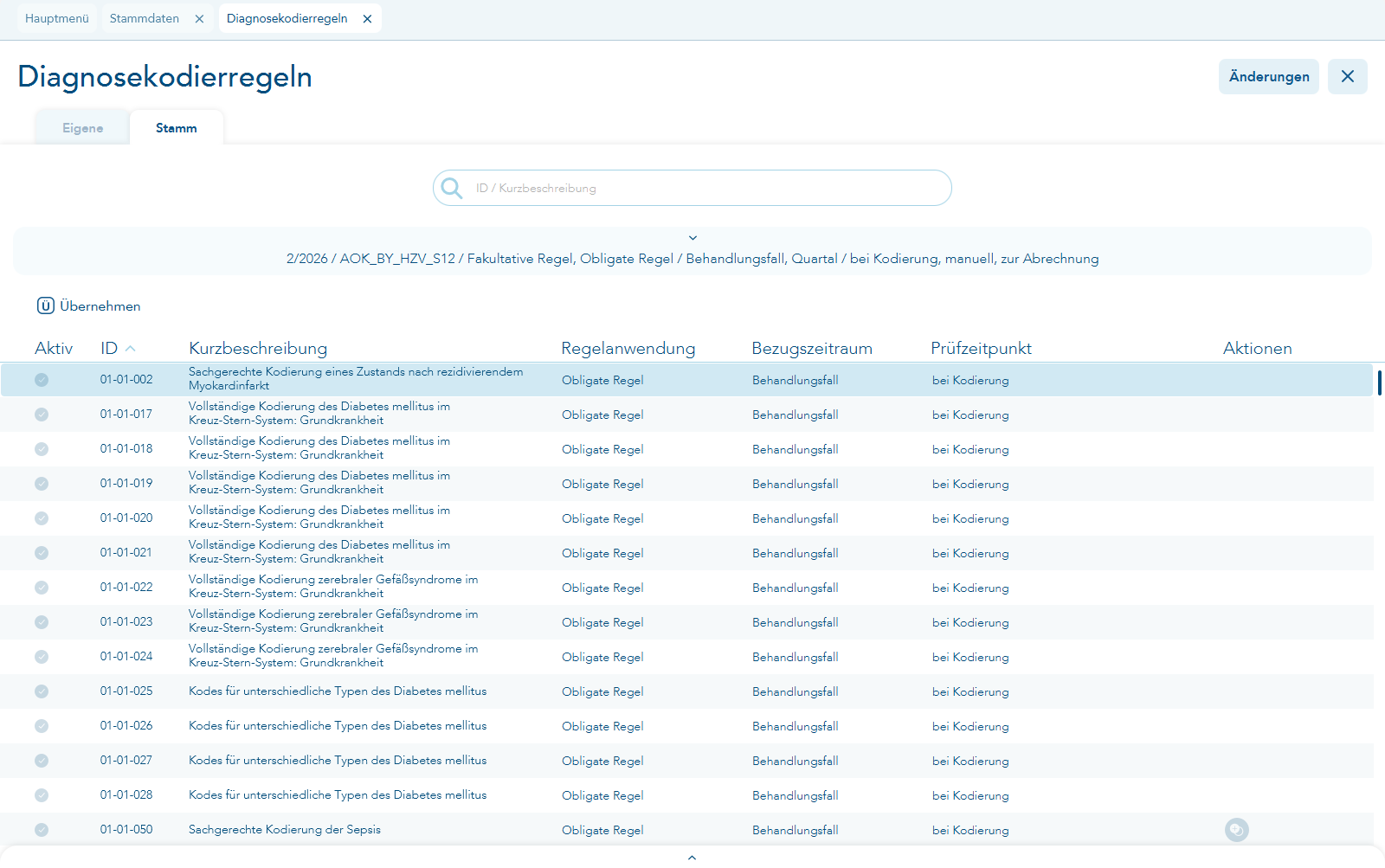Toggle the Aktiv checkmark for rule 01-01-002
Viewport: 1385px width, 868px height.
click(x=42, y=380)
